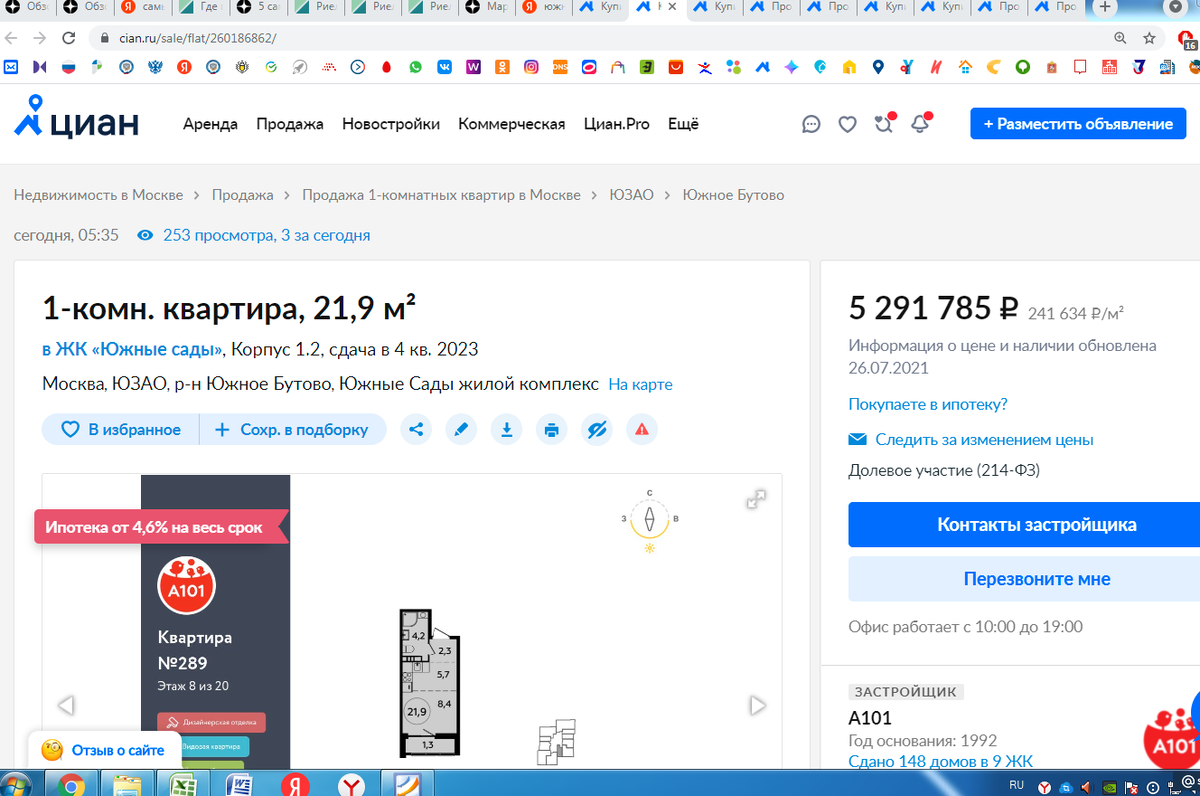Show next photo with right arrow
Viewport: 1200px width, 796px height.
[758, 705]
